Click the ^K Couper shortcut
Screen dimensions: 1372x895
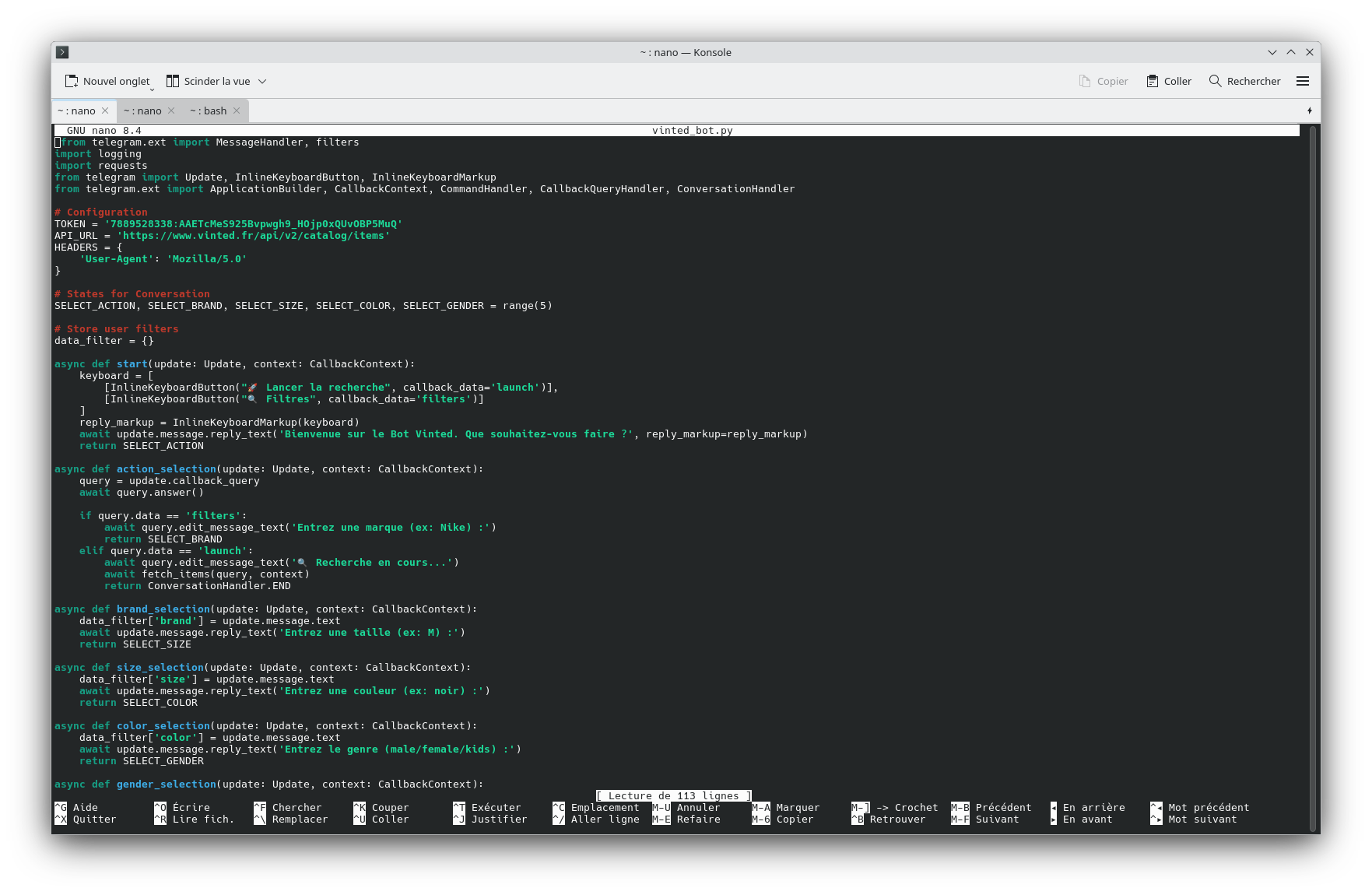point(381,808)
